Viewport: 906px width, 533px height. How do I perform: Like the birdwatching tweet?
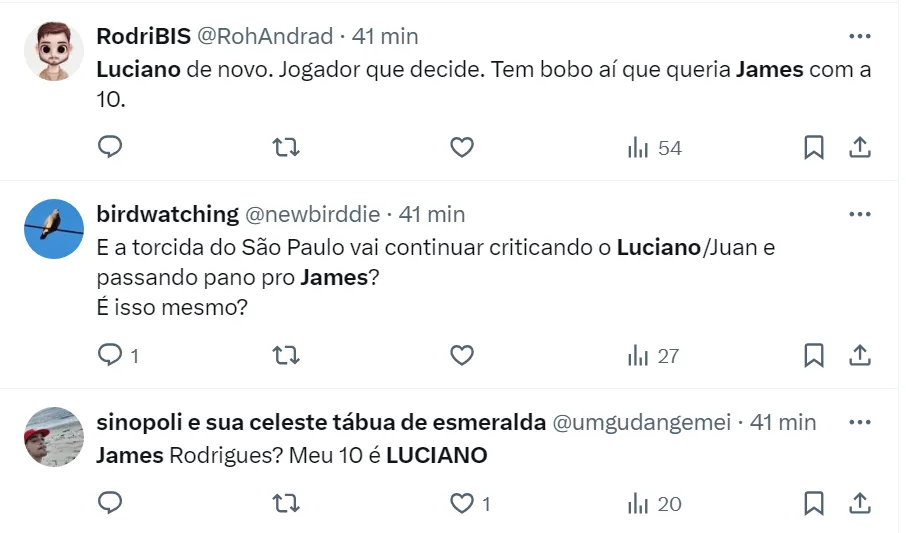[x=461, y=355]
